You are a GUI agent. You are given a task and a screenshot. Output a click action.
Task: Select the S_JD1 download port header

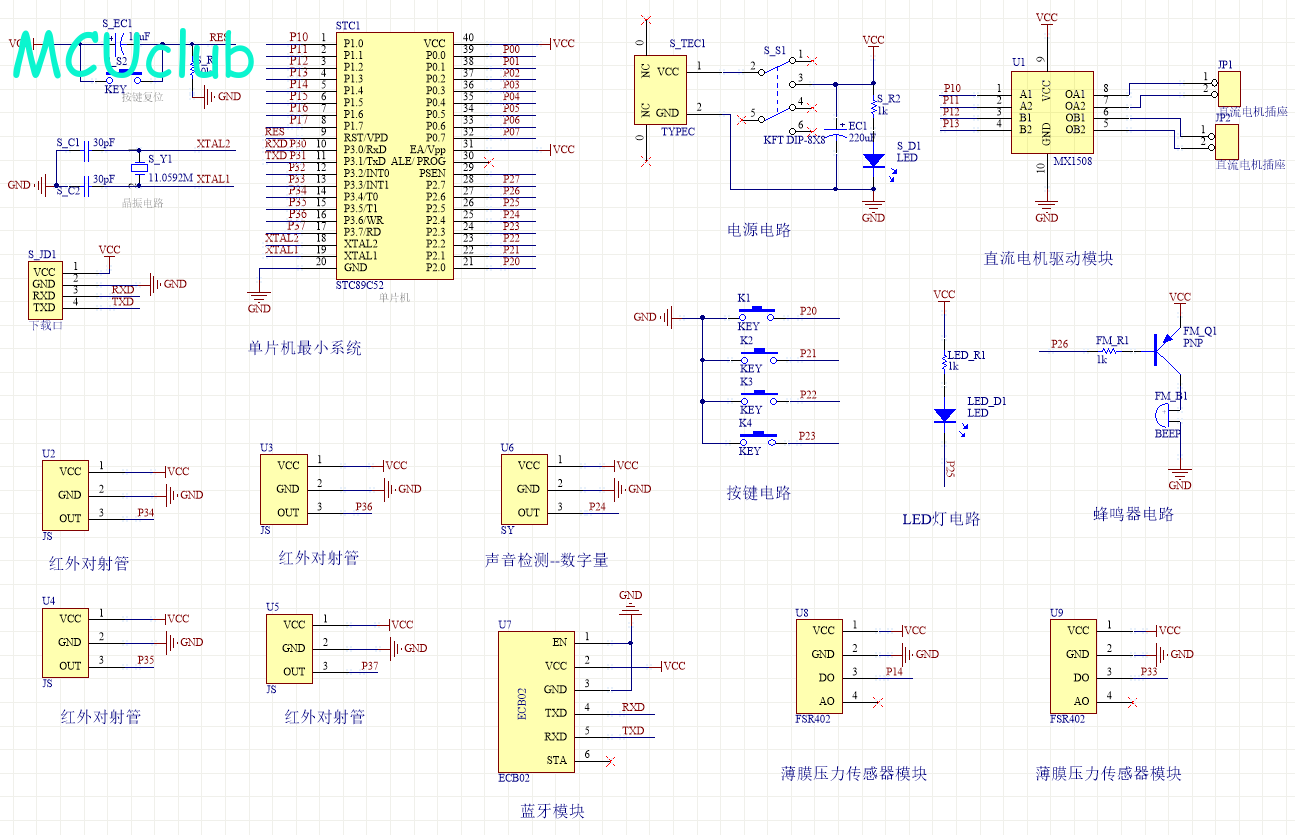tap(44, 289)
